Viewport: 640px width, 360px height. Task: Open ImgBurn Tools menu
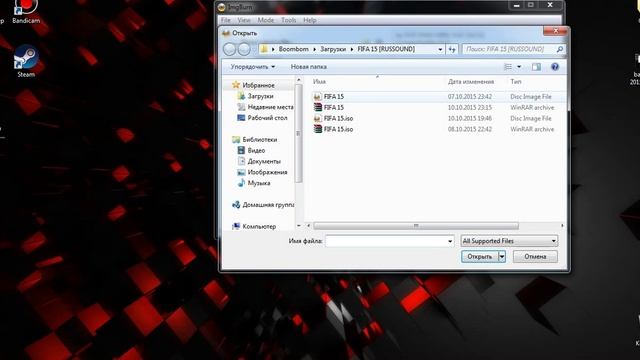289,20
